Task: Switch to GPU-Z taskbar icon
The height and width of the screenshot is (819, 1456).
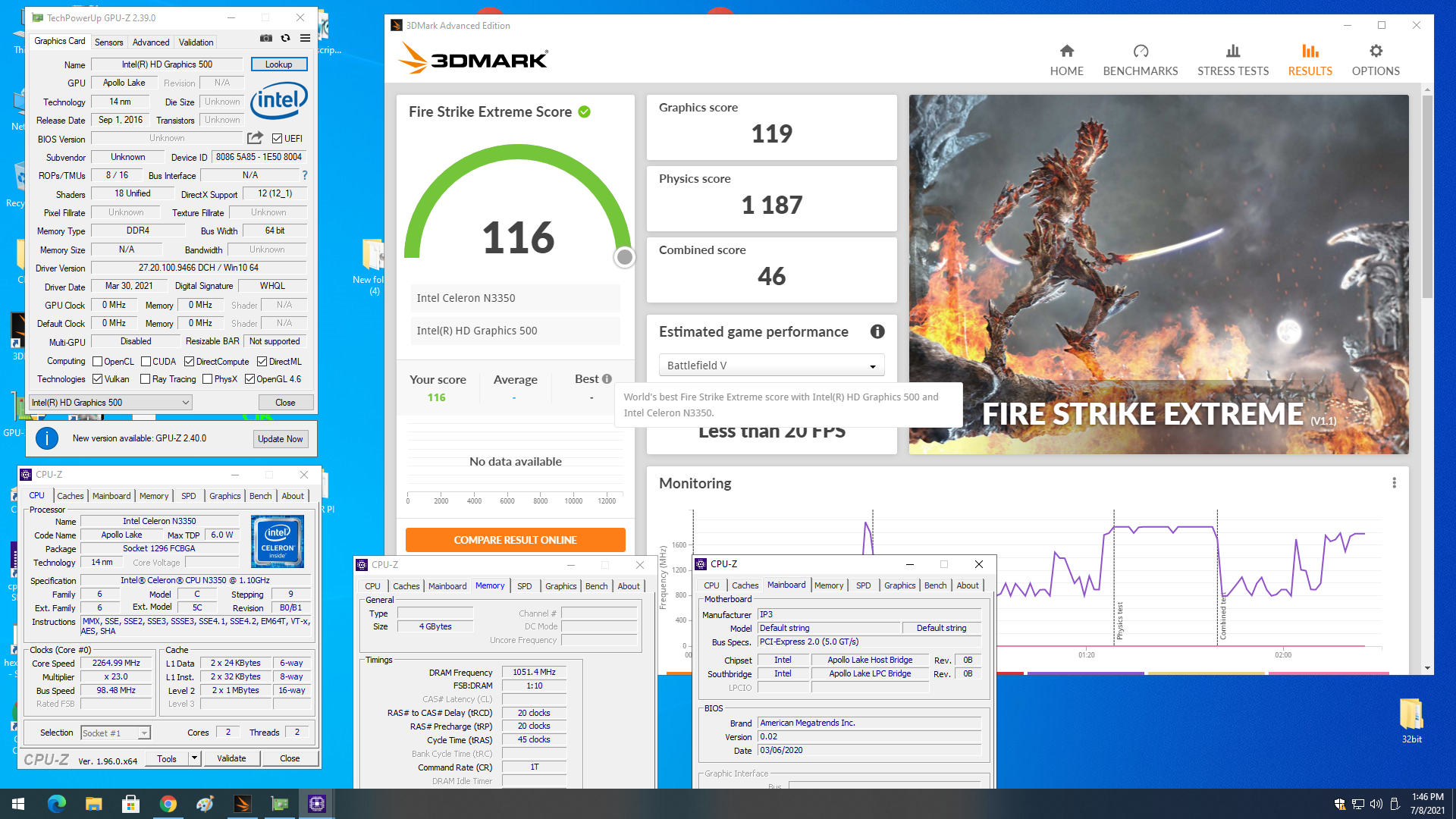Action: (x=280, y=804)
